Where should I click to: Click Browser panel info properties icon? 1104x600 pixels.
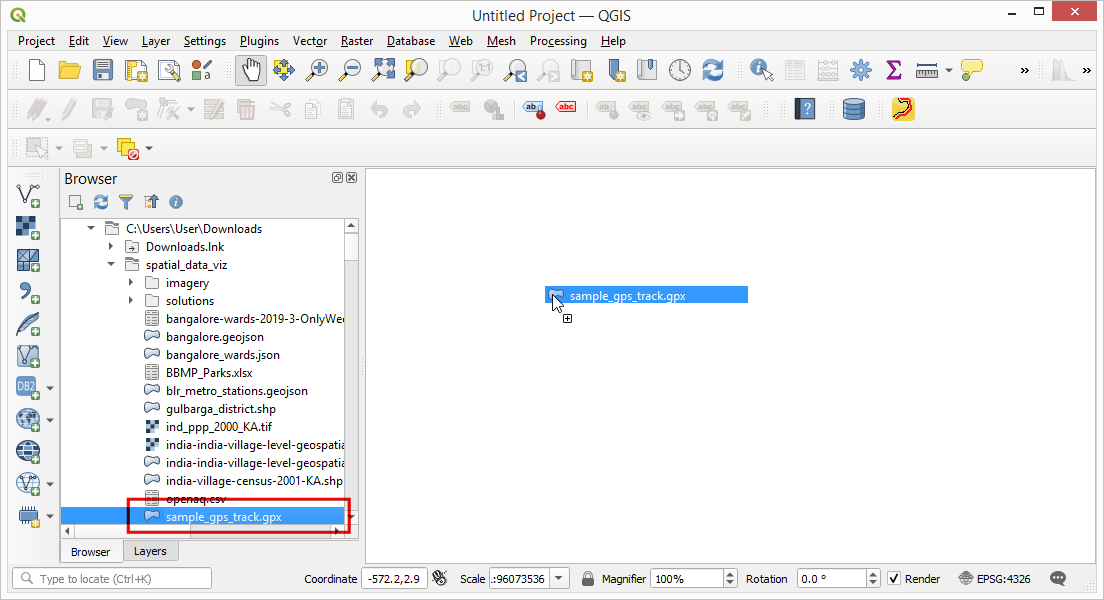point(176,202)
